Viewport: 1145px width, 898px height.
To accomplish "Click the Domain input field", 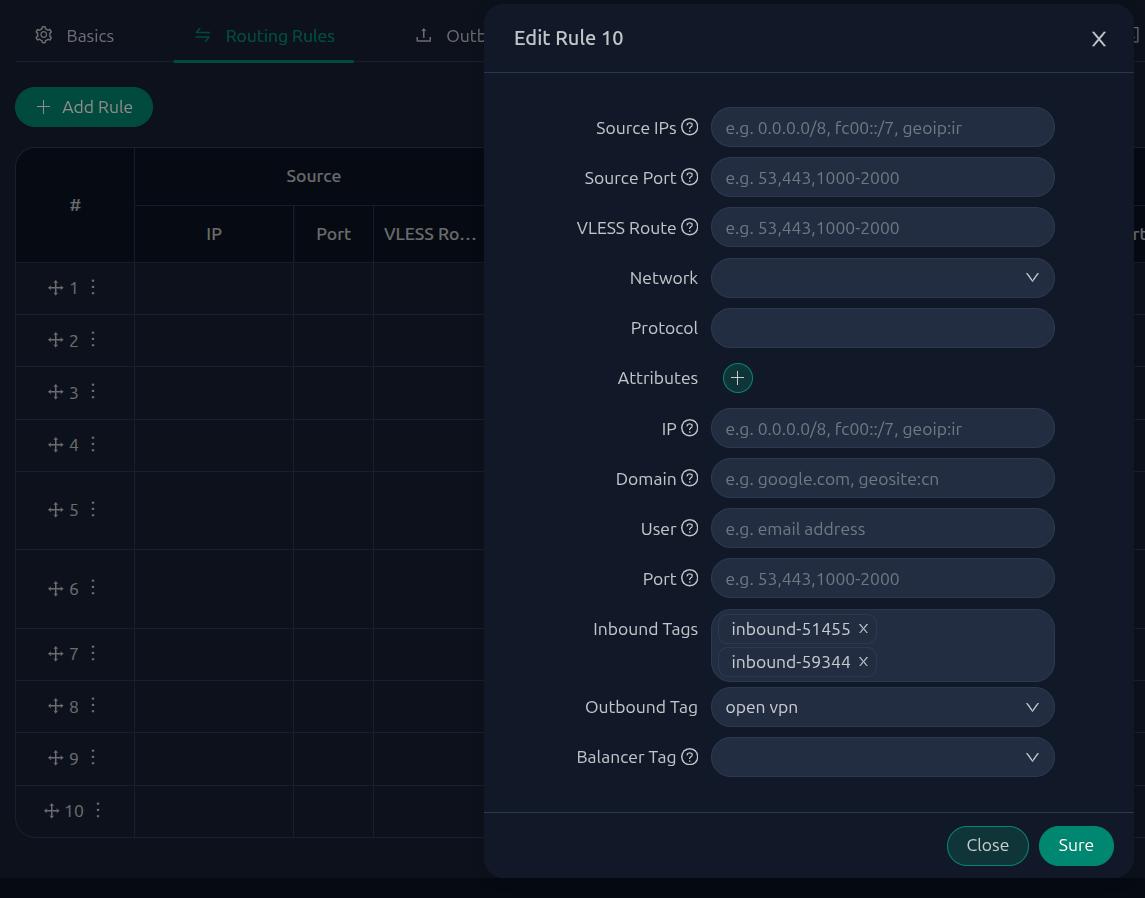I will click(882, 478).
